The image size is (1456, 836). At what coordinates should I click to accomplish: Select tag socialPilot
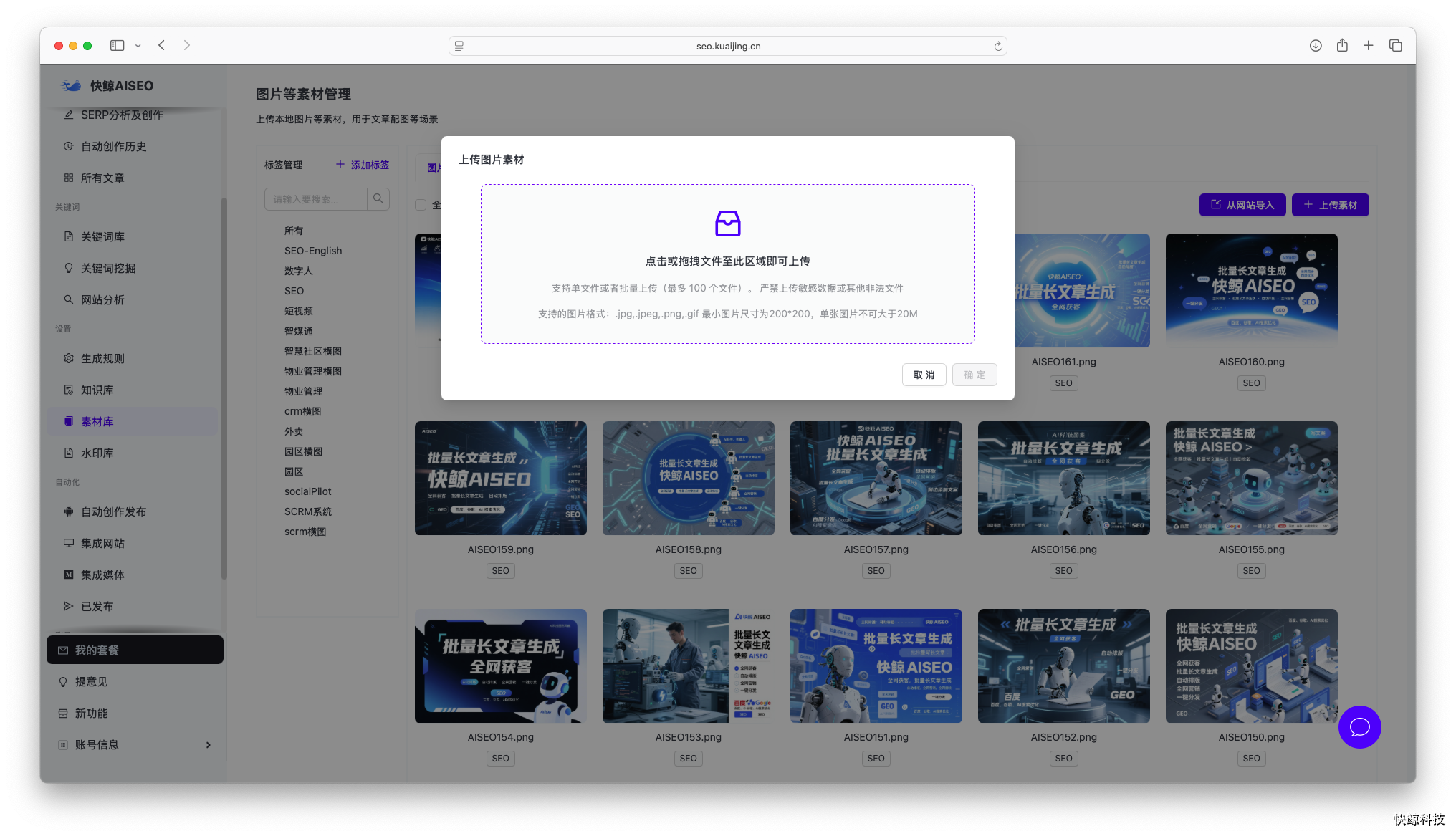point(308,491)
